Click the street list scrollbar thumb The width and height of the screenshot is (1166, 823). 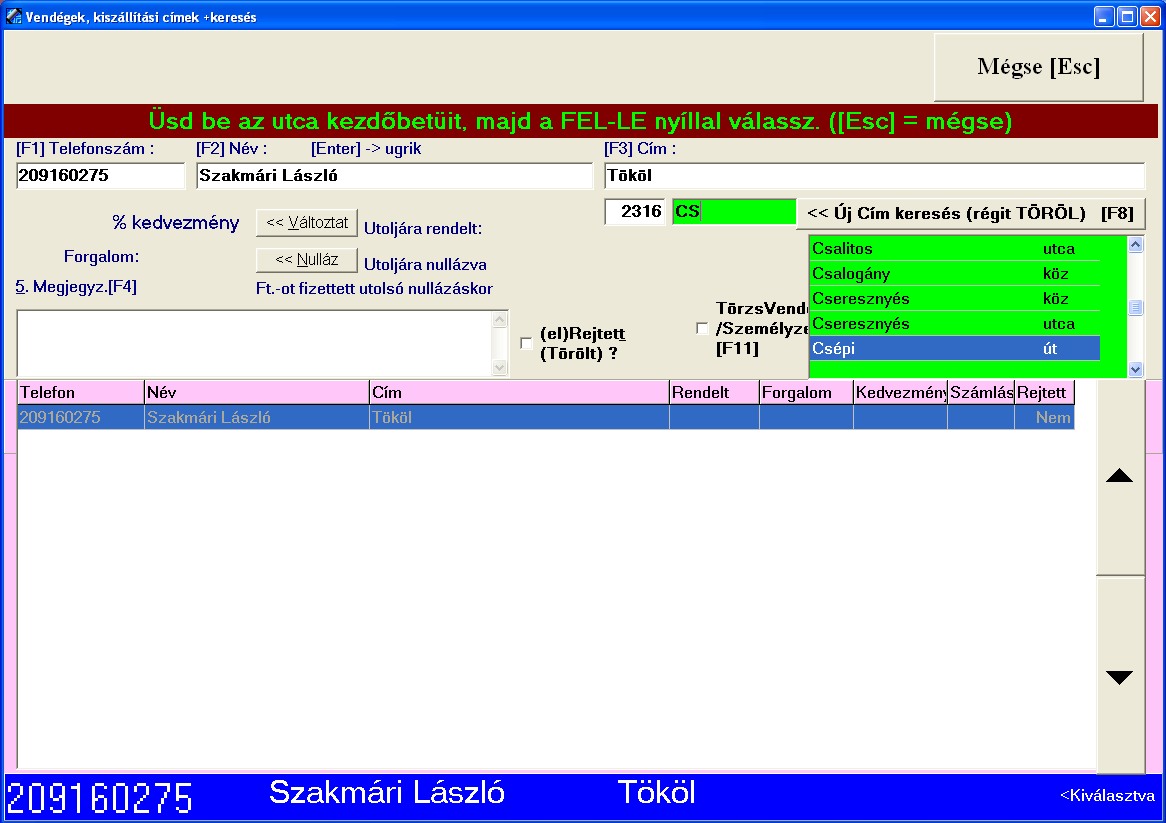[1136, 307]
